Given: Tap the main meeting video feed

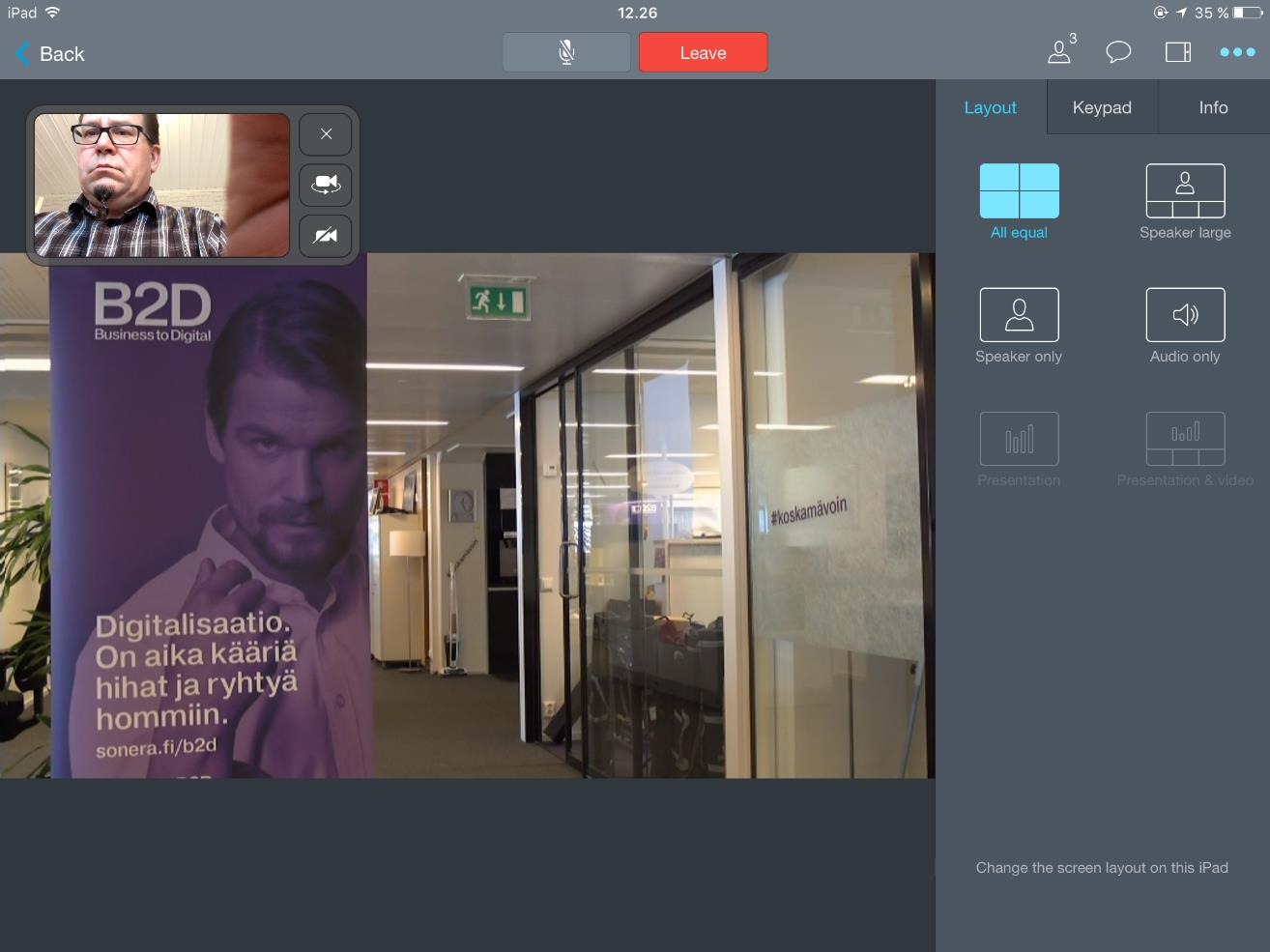Looking at the screenshot, I should pyautogui.click(x=468, y=515).
